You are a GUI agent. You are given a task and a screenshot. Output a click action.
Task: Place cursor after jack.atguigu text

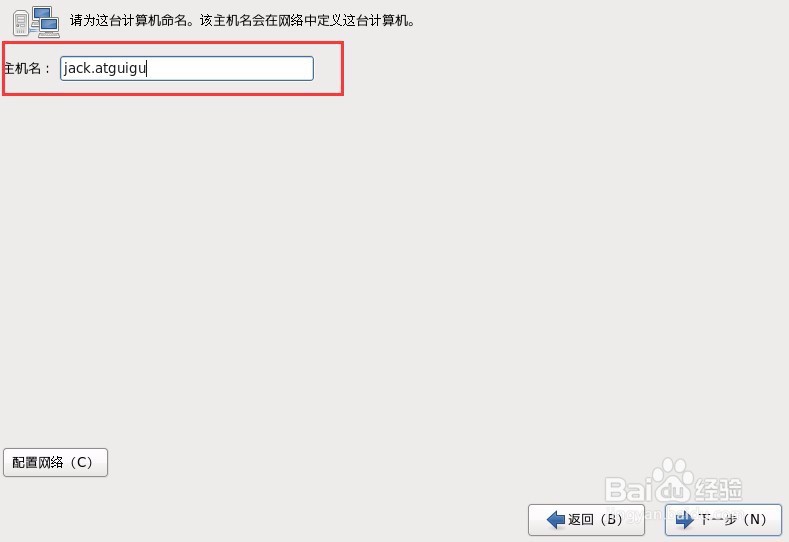[x=146, y=68]
